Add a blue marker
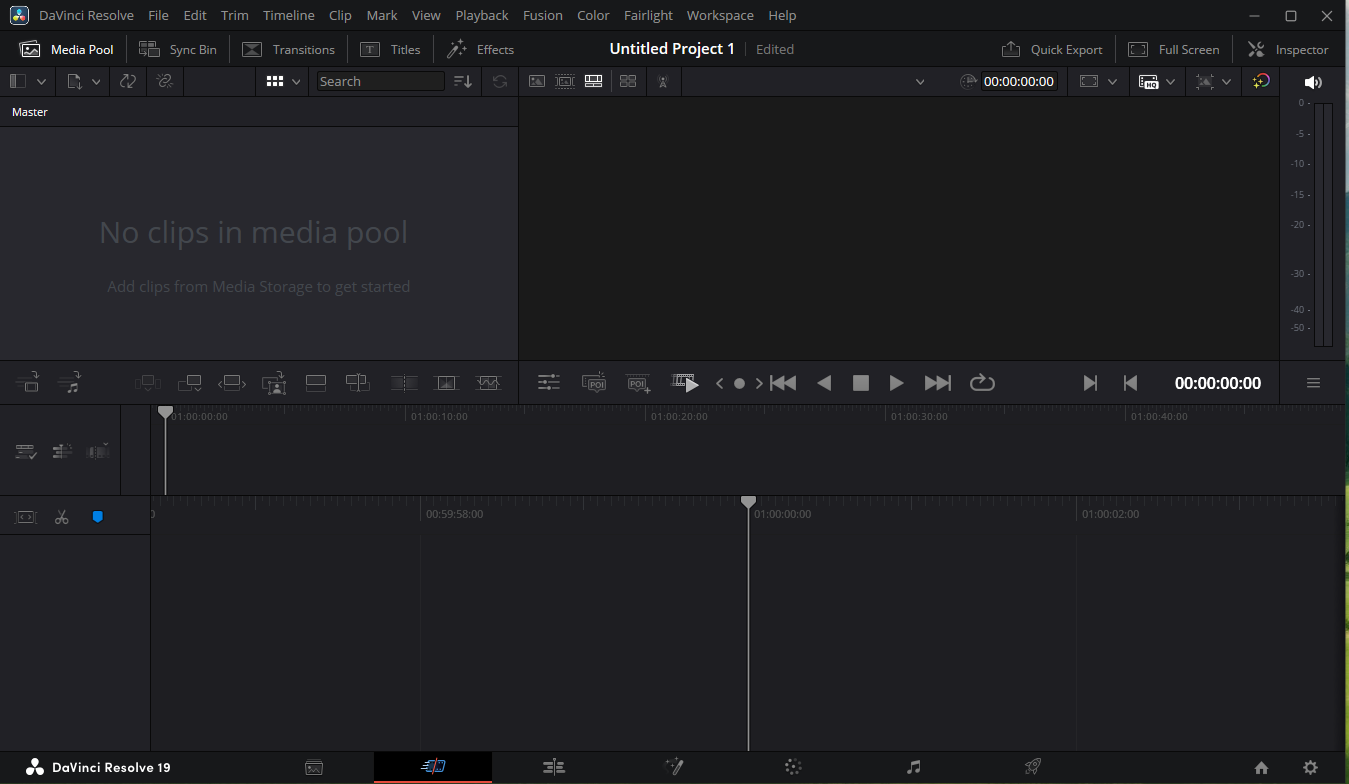1349x784 pixels. [x=98, y=517]
